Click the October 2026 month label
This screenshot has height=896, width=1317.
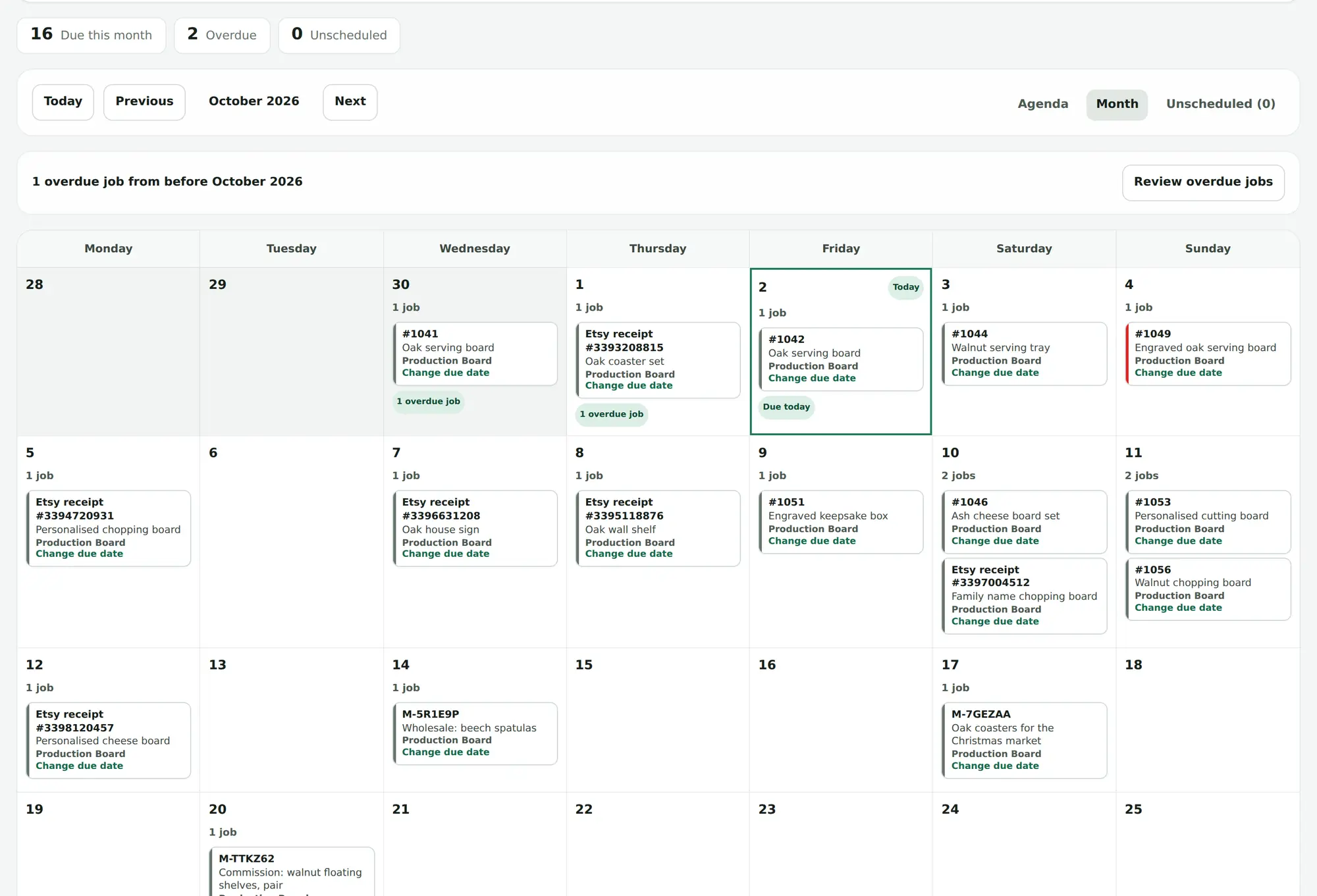pyautogui.click(x=254, y=101)
